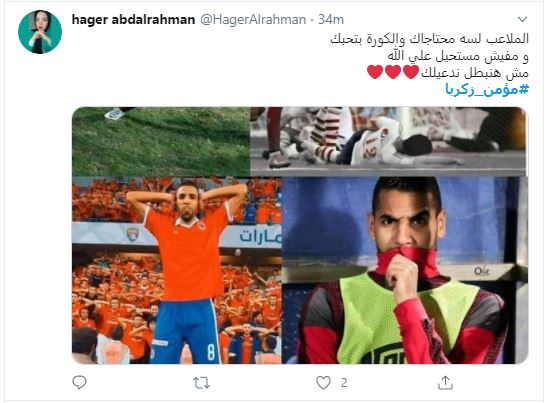Image resolution: width=548 pixels, height=403 pixels.
Task: Open the 34m timestamp link
Action: [x=331, y=20]
